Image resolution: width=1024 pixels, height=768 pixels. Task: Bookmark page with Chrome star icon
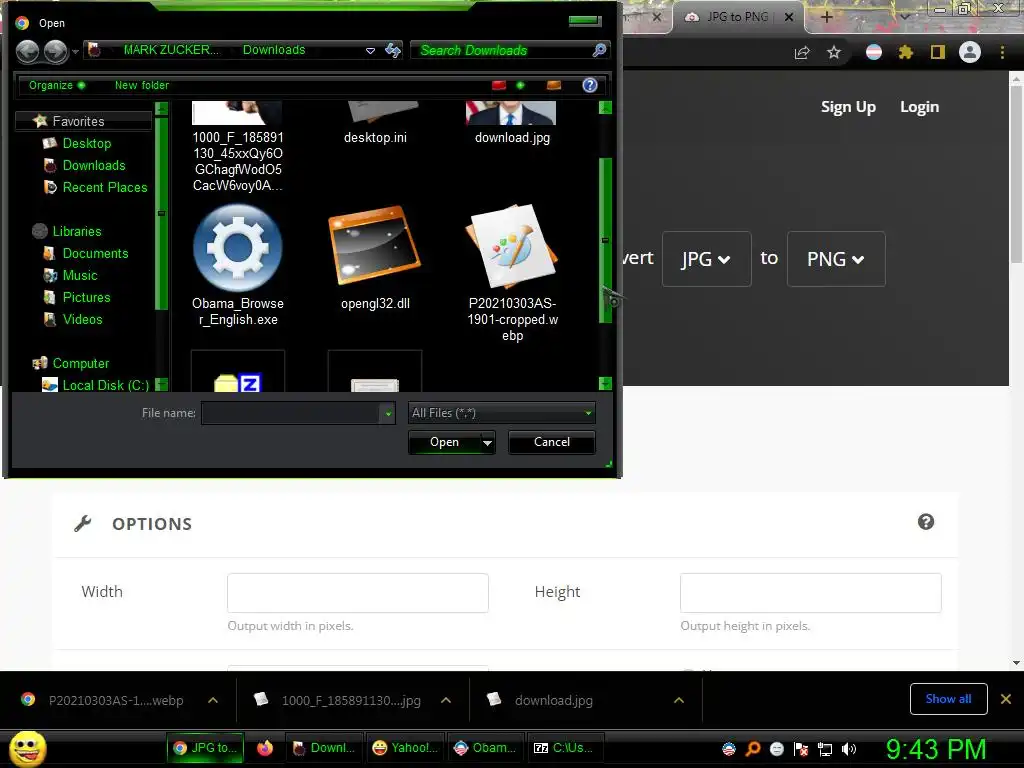point(834,52)
